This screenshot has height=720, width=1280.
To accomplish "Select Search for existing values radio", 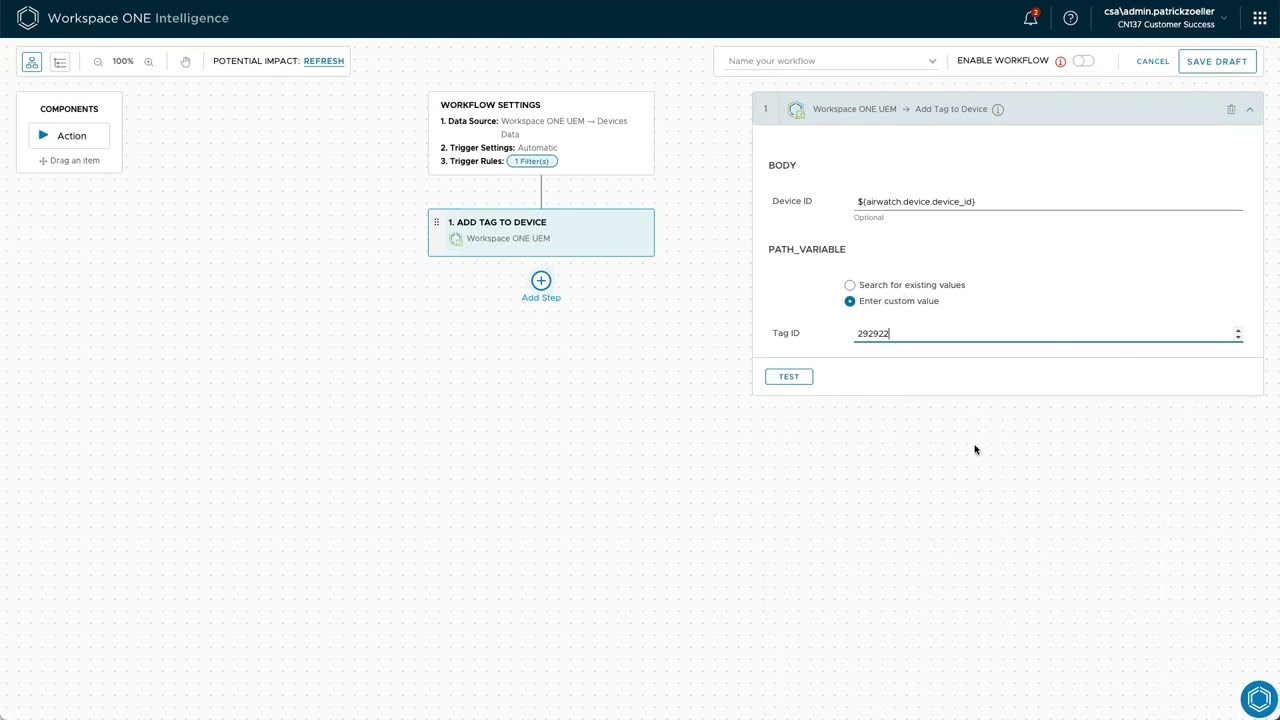I will [850, 285].
